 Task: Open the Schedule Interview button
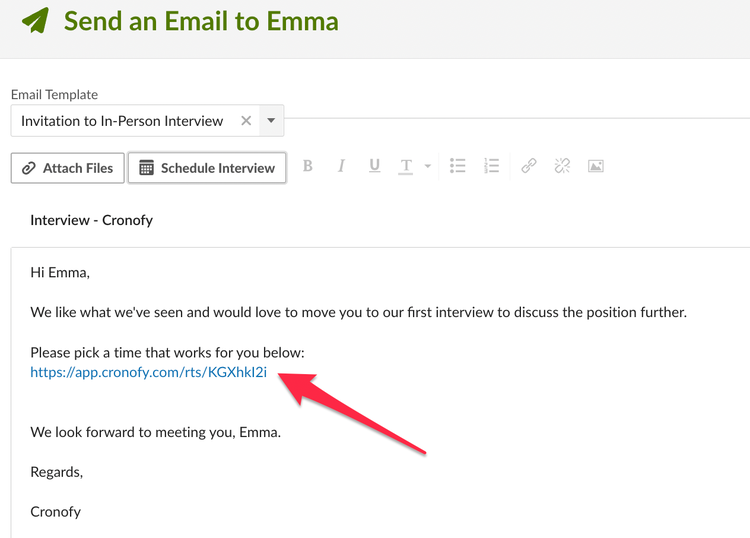(x=207, y=168)
